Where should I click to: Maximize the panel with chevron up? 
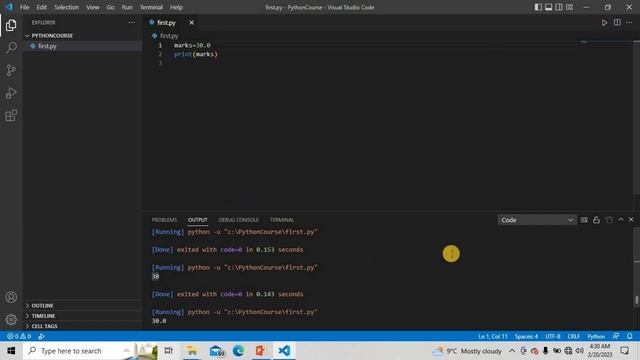pyautogui.click(x=620, y=220)
